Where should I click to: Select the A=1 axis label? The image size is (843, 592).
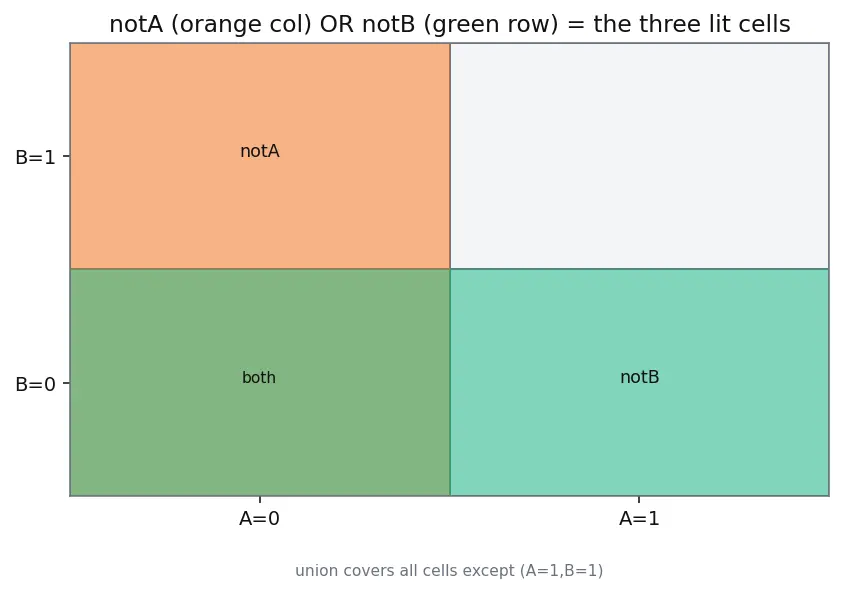[x=639, y=518]
